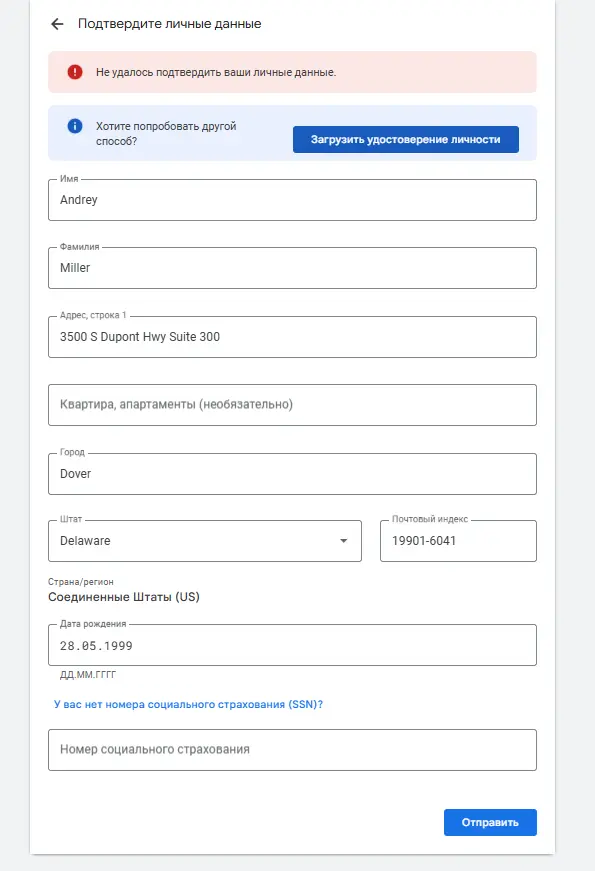Submit the form with Отправить button
595x871 pixels.
tap(490, 823)
